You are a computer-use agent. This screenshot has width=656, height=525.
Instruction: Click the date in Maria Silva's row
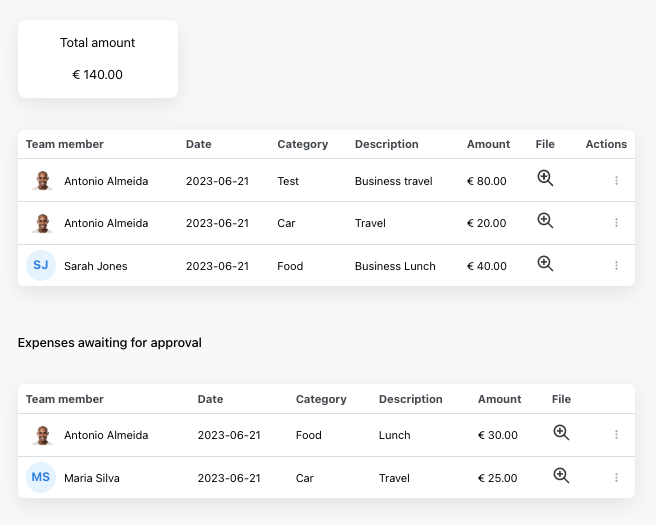pyautogui.click(x=229, y=478)
